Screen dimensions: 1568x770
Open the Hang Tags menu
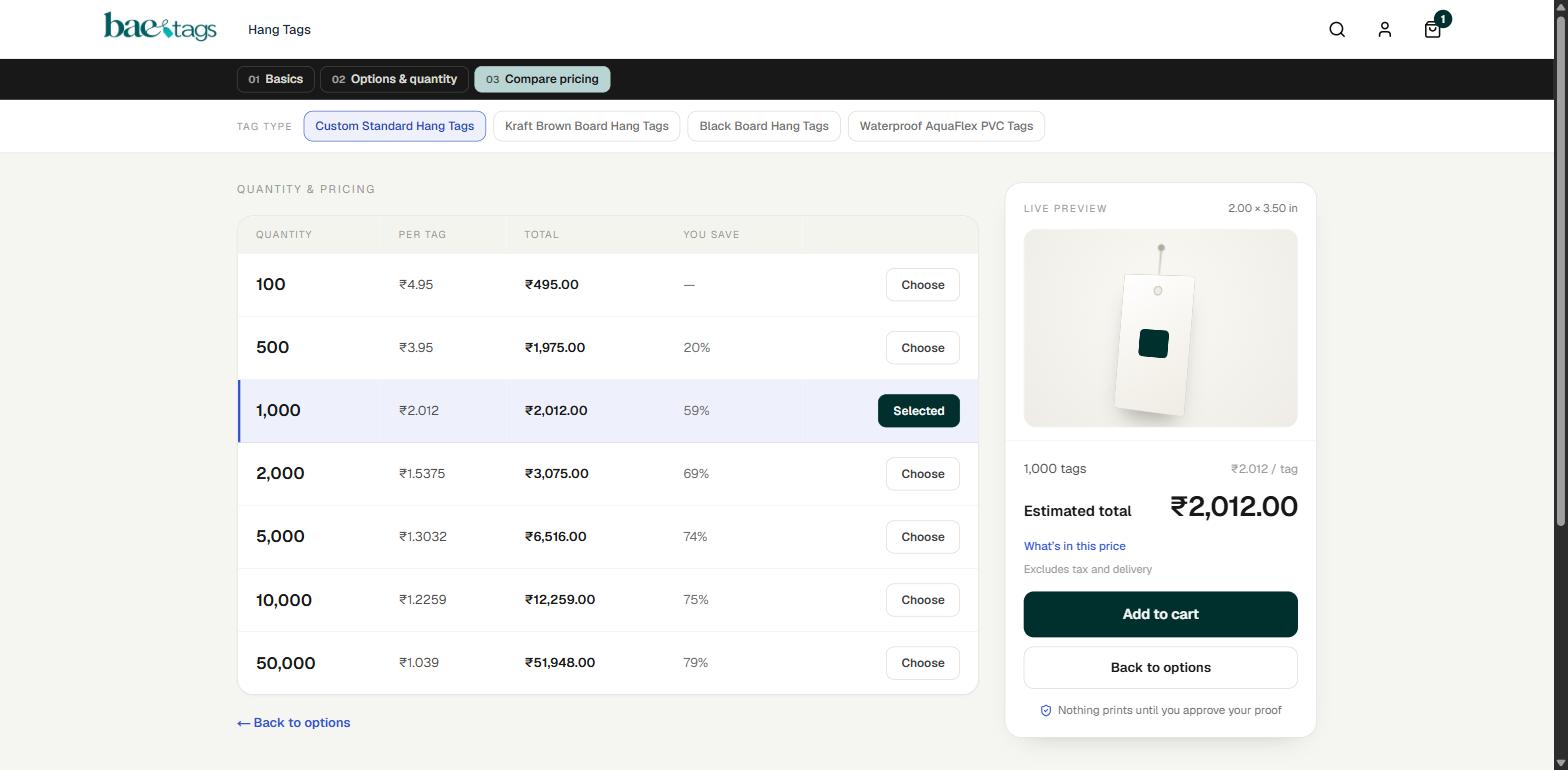click(279, 29)
